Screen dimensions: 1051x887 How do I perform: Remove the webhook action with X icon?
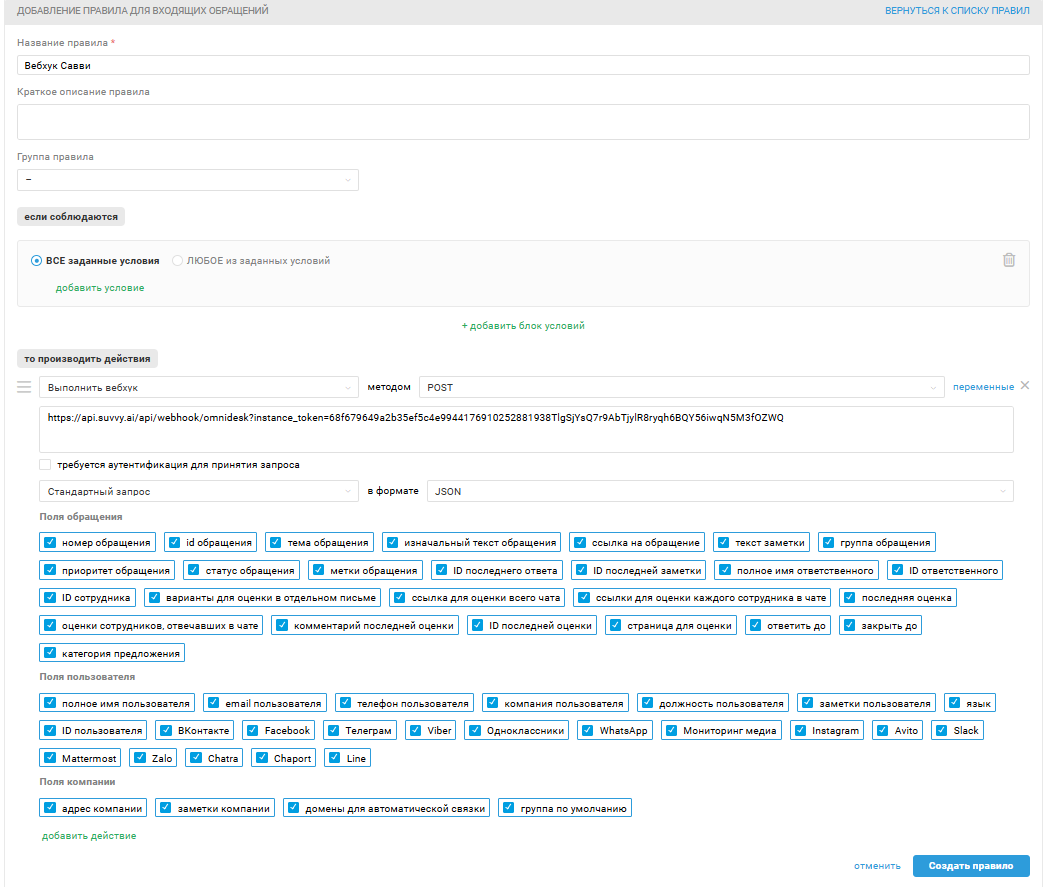click(1024, 386)
